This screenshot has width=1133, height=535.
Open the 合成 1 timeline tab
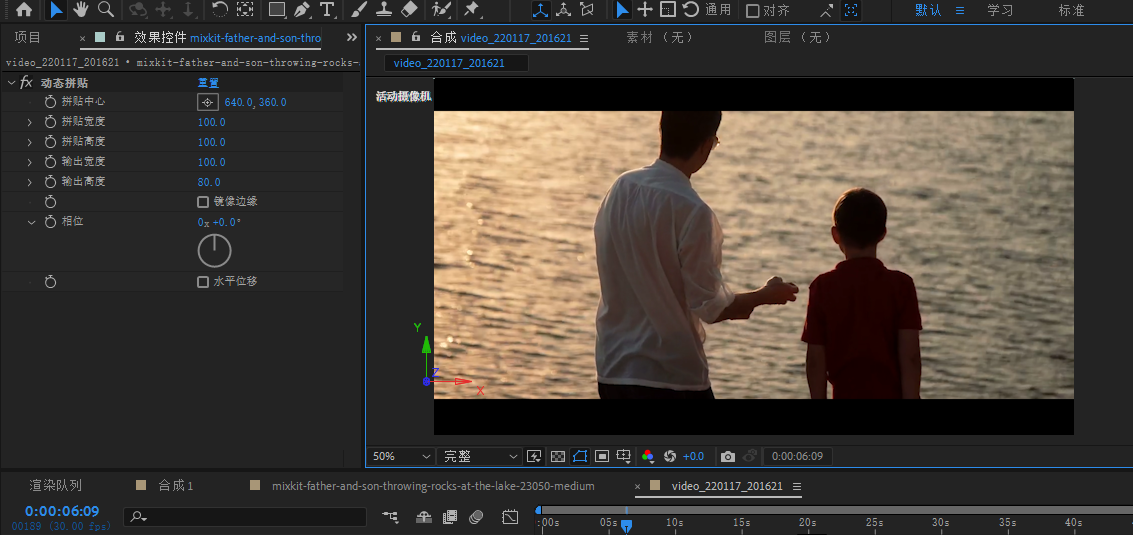coord(176,486)
